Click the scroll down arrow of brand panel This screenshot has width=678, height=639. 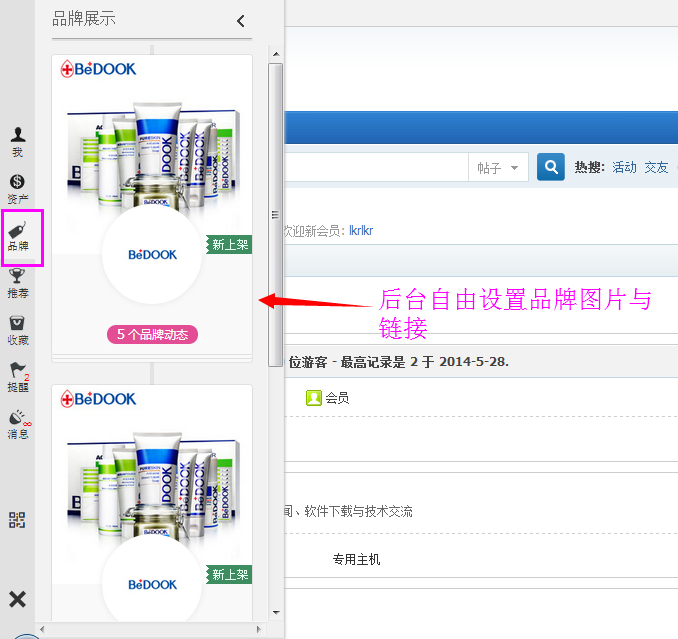click(276, 612)
